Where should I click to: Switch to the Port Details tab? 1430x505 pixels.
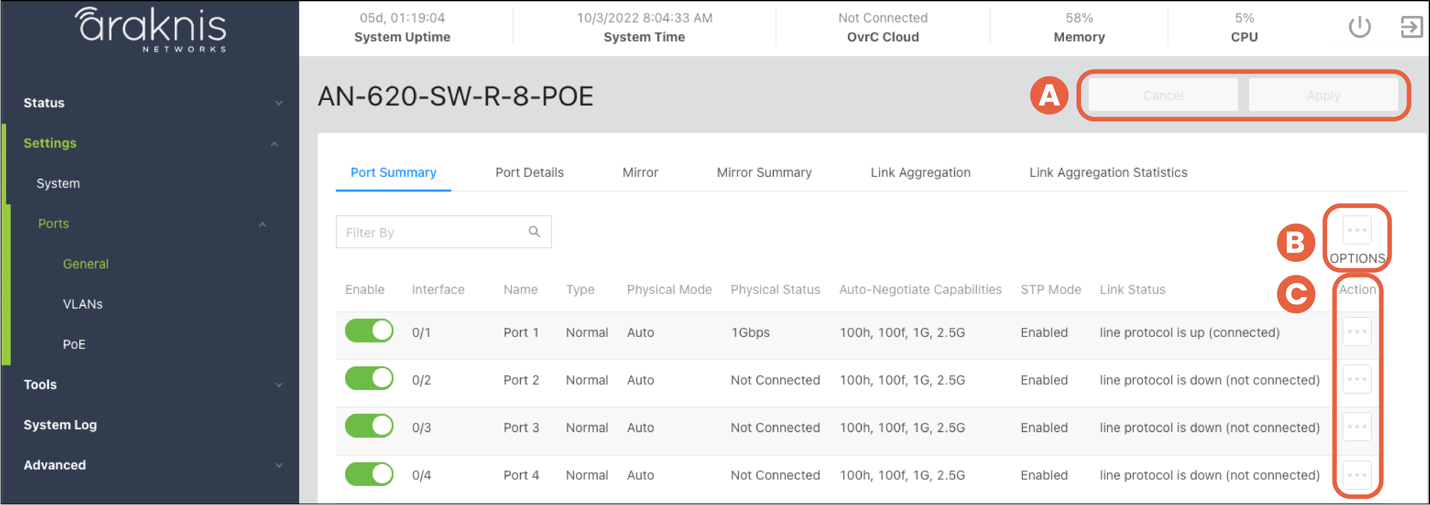tap(529, 172)
